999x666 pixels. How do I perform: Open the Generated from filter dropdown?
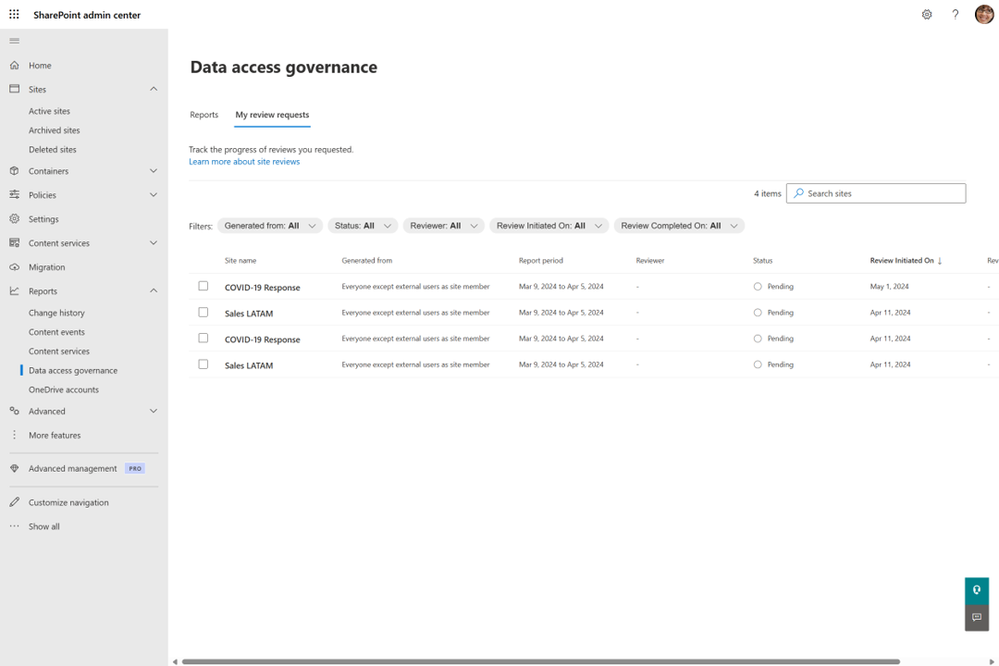(270, 226)
